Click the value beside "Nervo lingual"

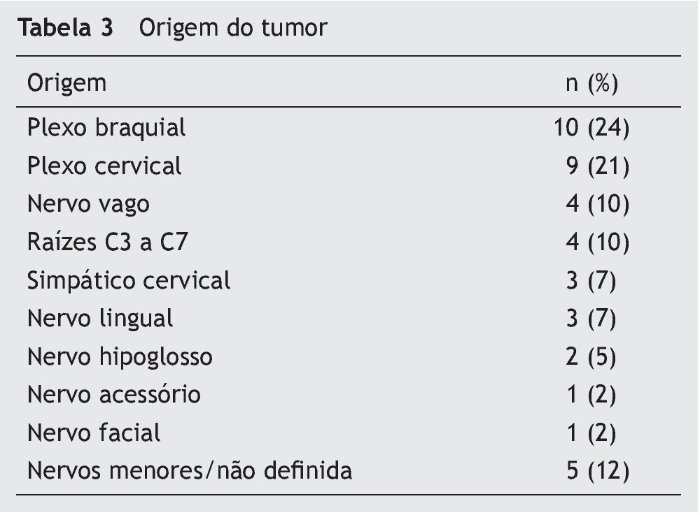591,318
